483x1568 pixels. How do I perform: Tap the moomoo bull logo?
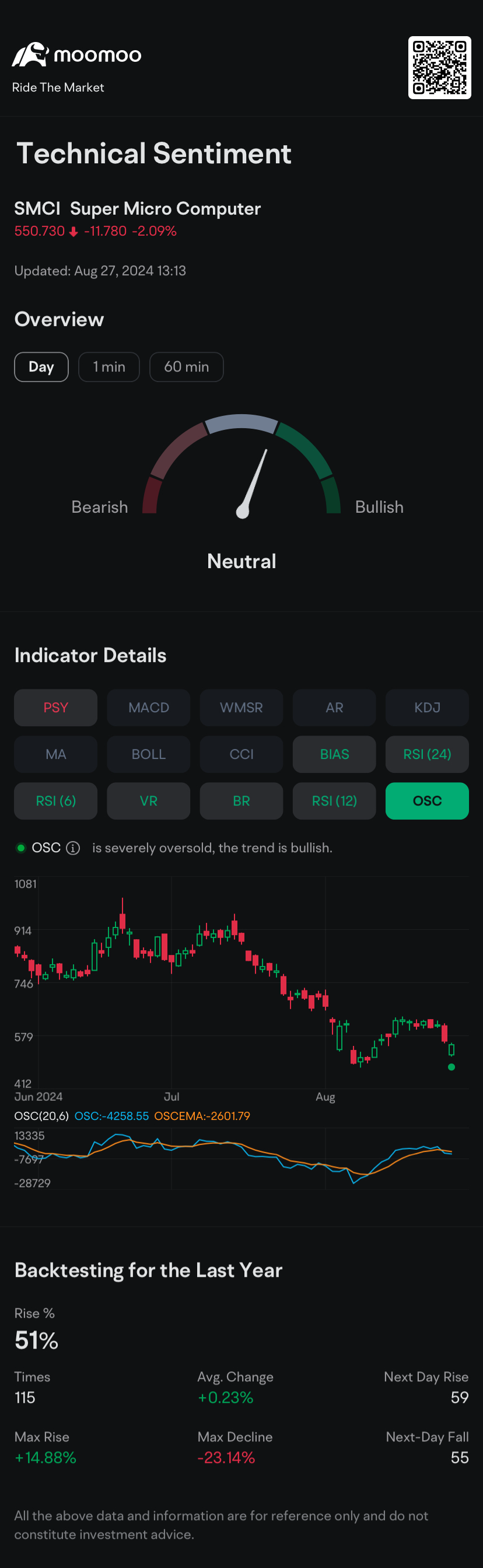click(30, 55)
